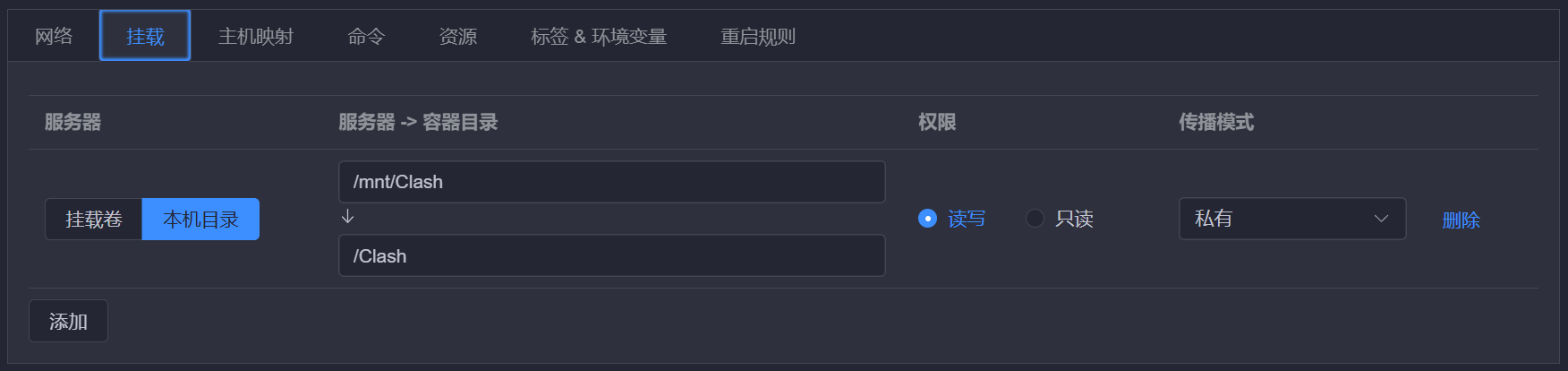Enable the 读写 permission radio
Viewport: 1568px width, 371px height.
pyautogui.click(x=928, y=219)
